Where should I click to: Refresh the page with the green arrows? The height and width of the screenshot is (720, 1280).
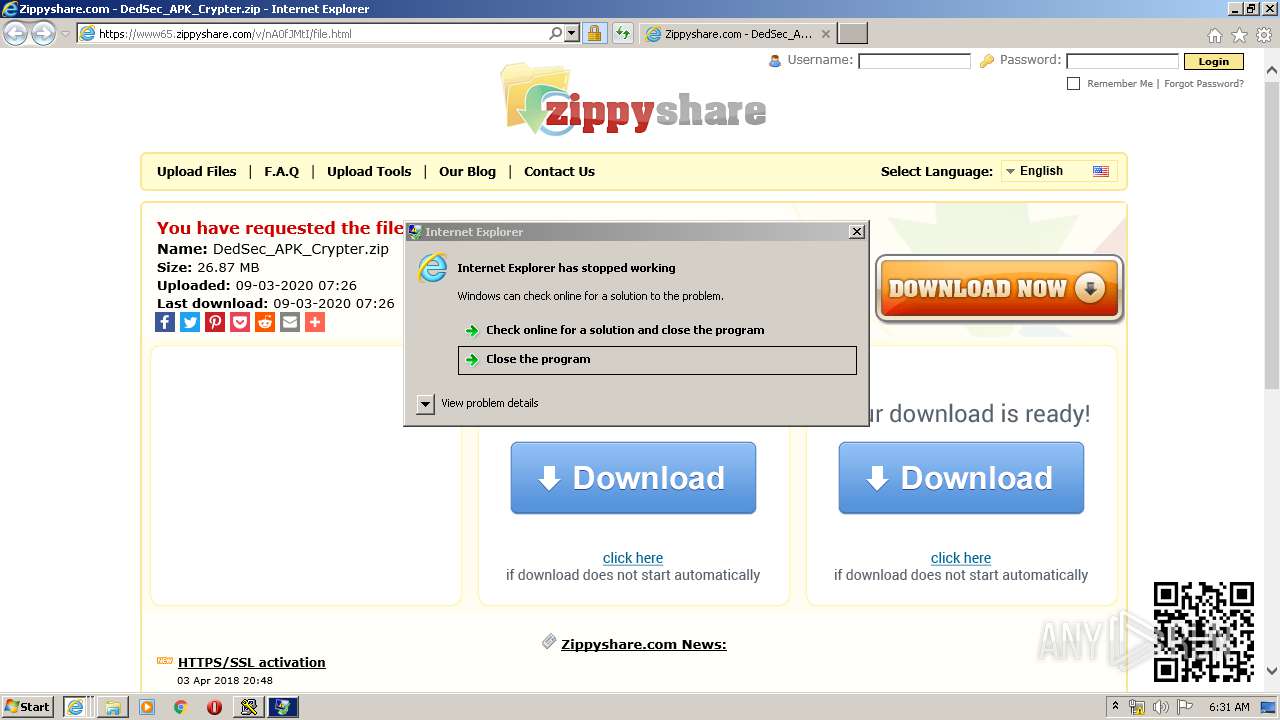pyautogui.click(x=623, y=33)
